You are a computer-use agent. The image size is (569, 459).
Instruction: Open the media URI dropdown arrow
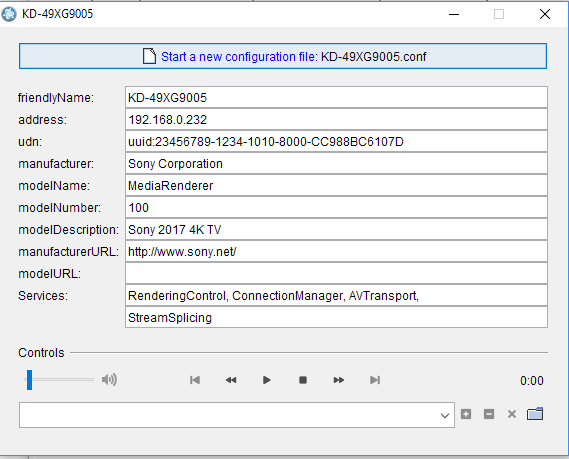[445, 415]
